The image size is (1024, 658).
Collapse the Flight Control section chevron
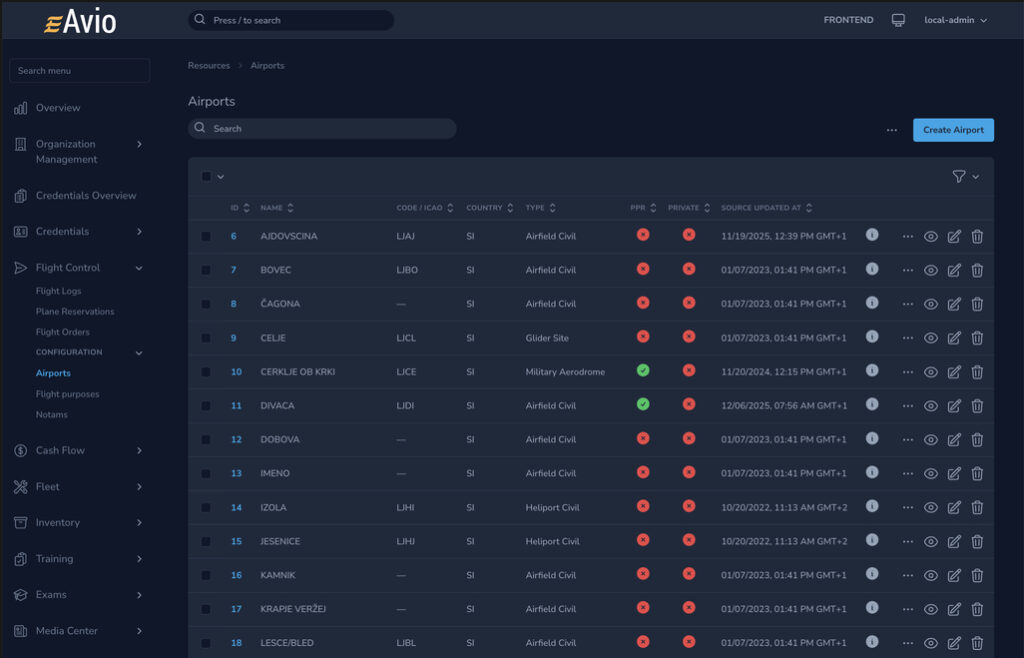tap(139, 268)
